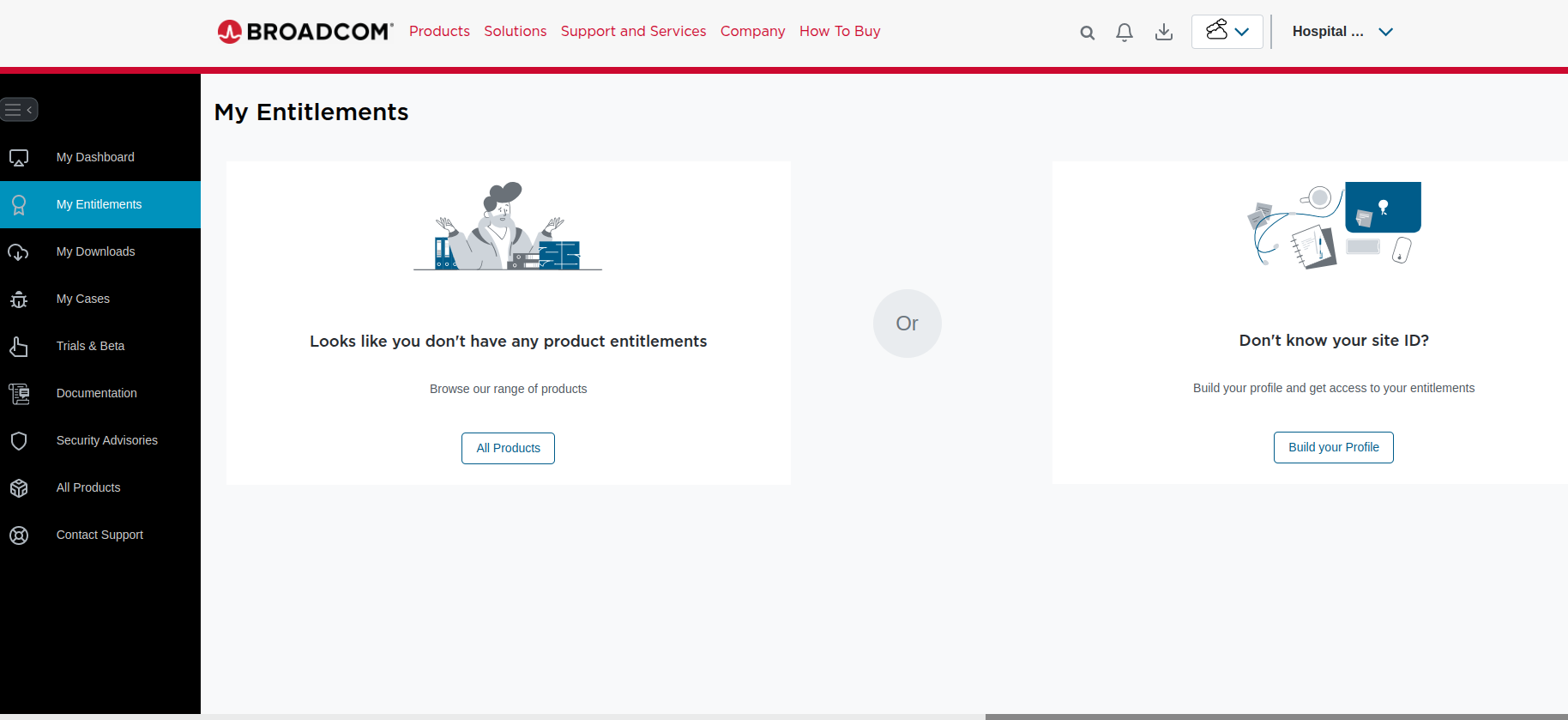Open the How To Buy menu
Viewport: 1568px width, 720px height.
click(x=840, y=31)
